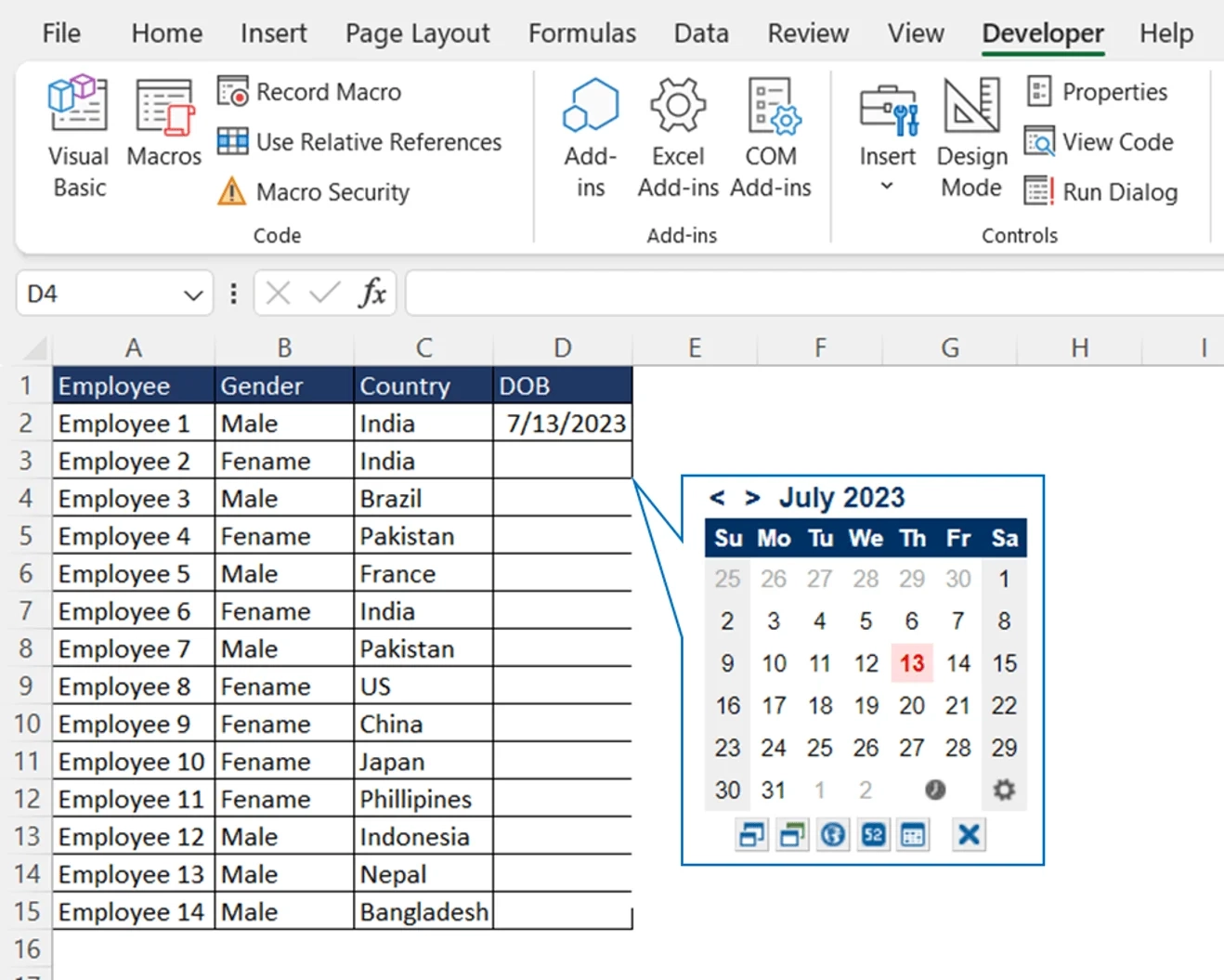Click the Record Macro icon
1224x980 pixels.
(232, 92)
